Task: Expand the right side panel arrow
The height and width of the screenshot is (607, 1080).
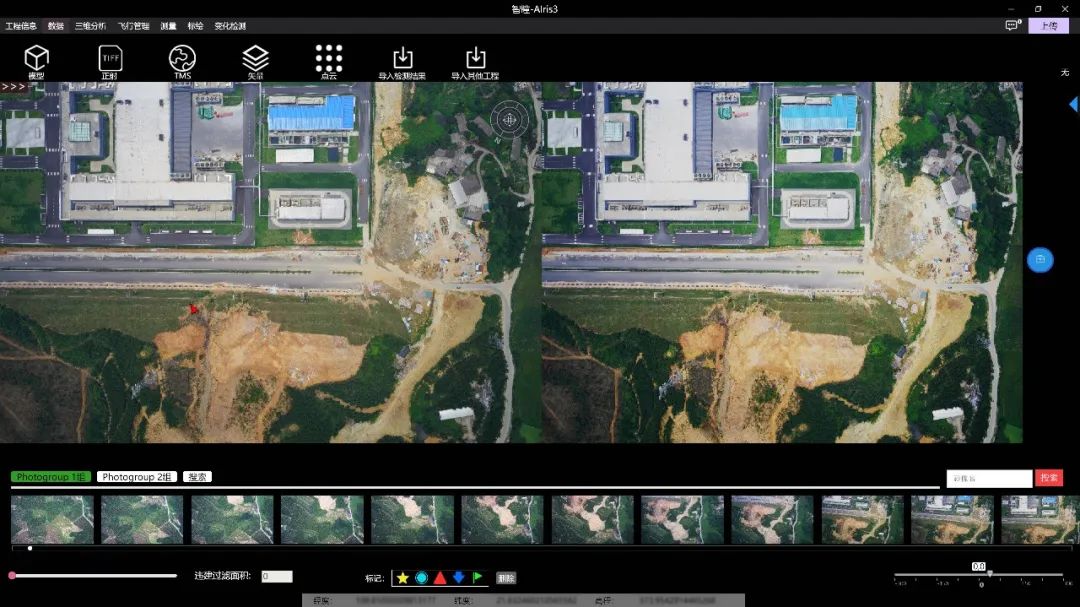Action: [1072, 104]
